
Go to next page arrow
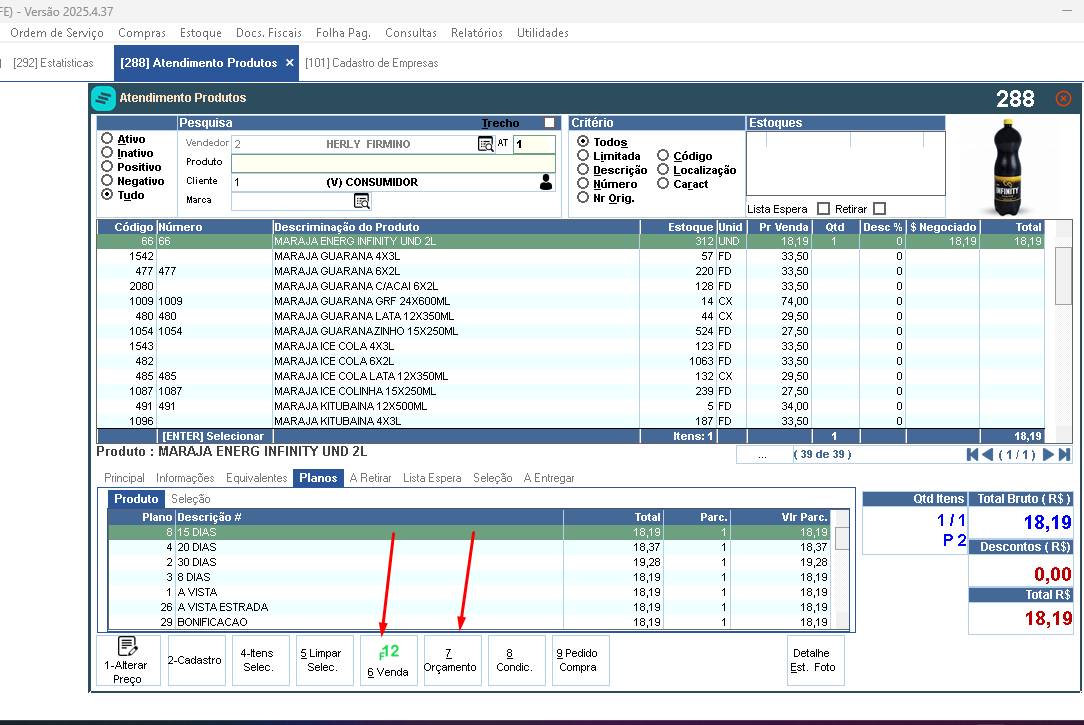[1048, 454]
